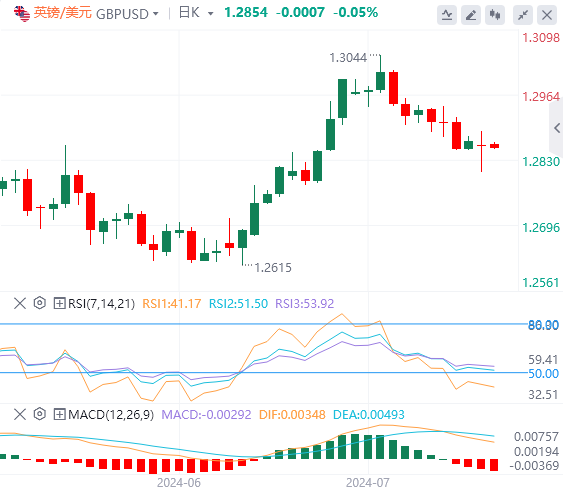
Task: Switch chart style with candlestick icon
Action: [495, 15]
